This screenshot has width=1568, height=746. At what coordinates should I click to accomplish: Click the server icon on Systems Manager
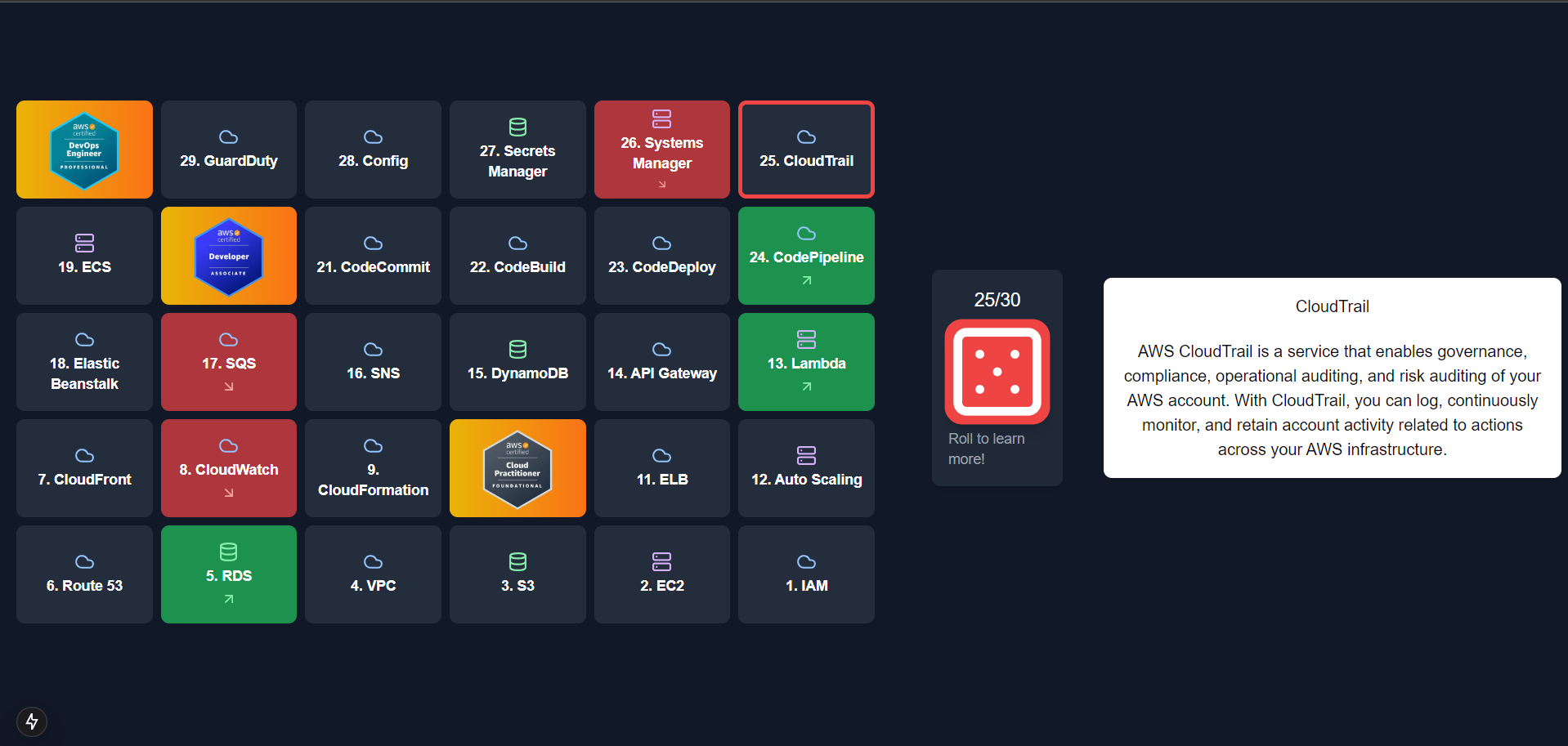(x=662, y=118)
